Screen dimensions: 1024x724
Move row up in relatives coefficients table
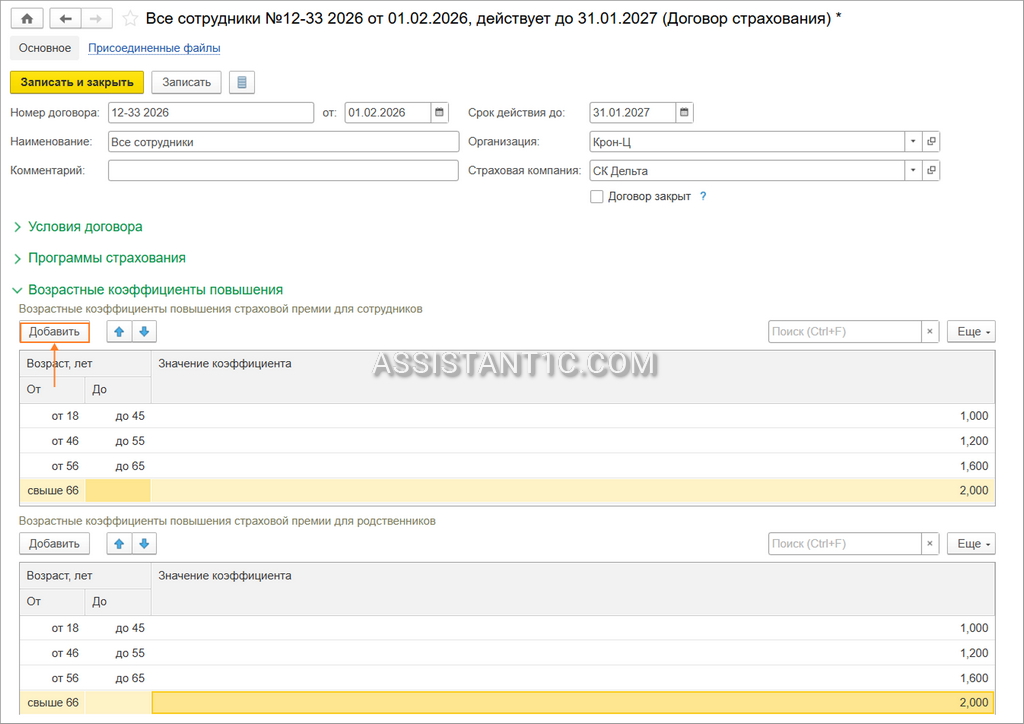[119, 544]
